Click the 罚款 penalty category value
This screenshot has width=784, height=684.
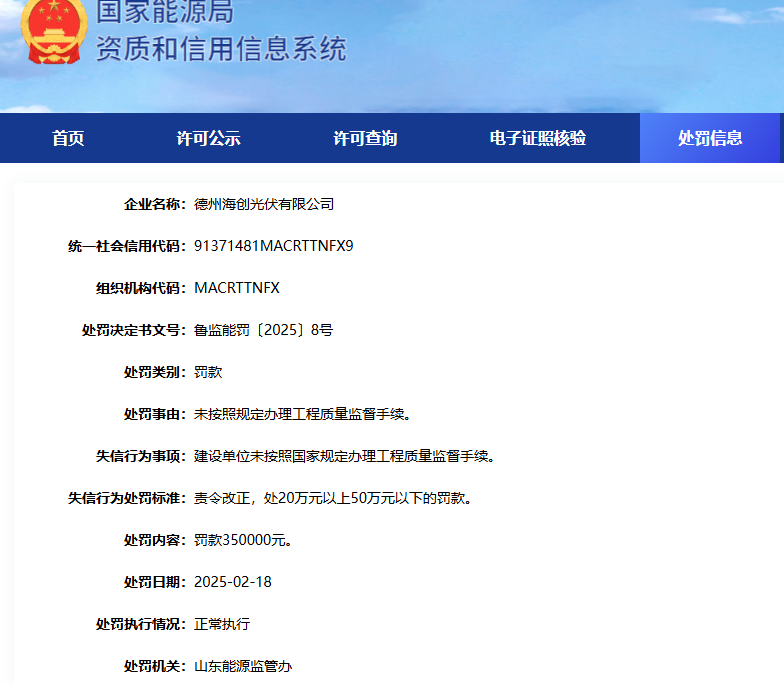[x=208, y=372]
